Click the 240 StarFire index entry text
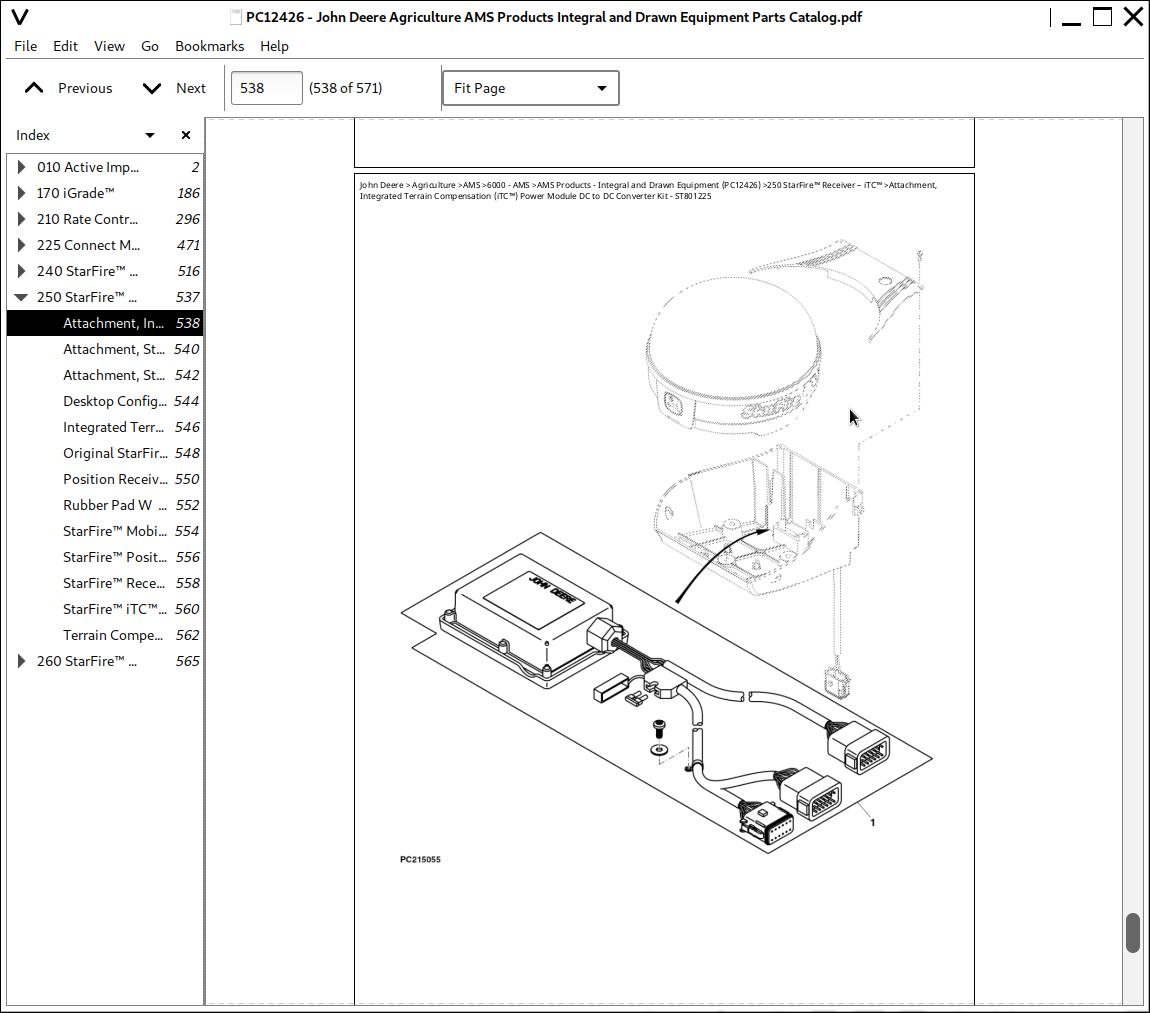This screenshot has width=1150, height=1013. (87, 271)
